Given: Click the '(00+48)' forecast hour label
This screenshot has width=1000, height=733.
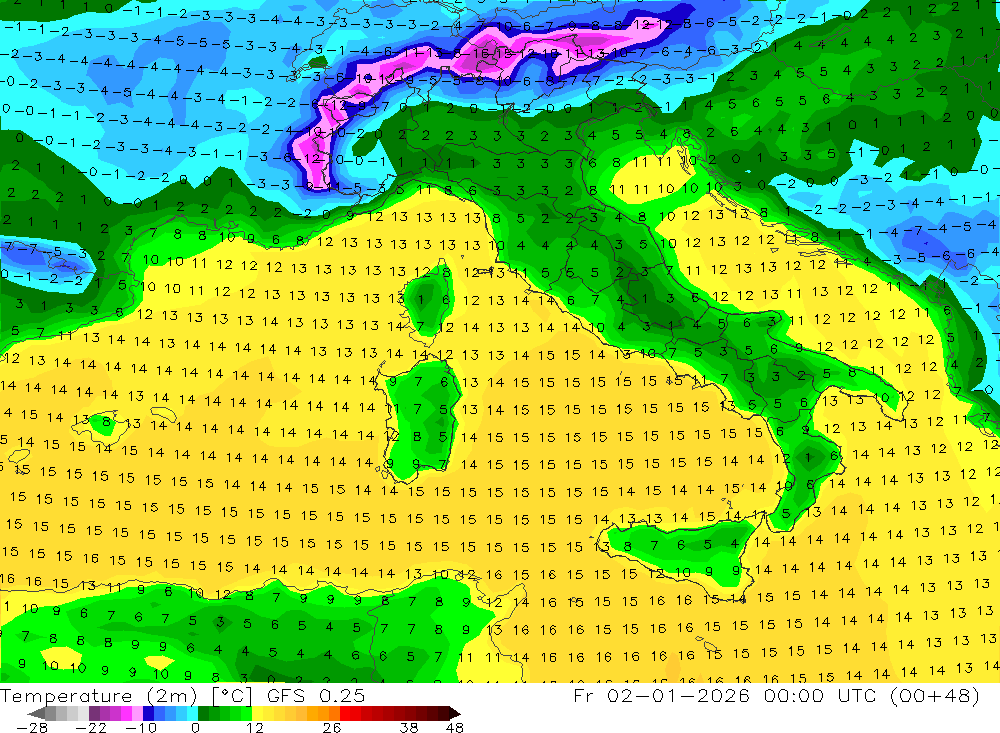Looking at the screenshot, I should pos(934,695).
